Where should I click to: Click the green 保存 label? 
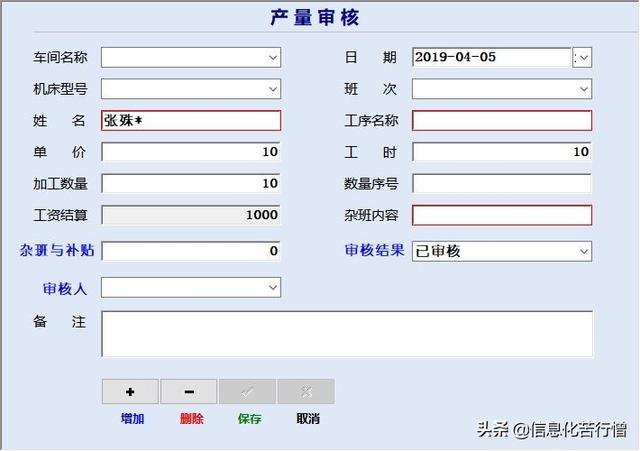click(249, 419)
